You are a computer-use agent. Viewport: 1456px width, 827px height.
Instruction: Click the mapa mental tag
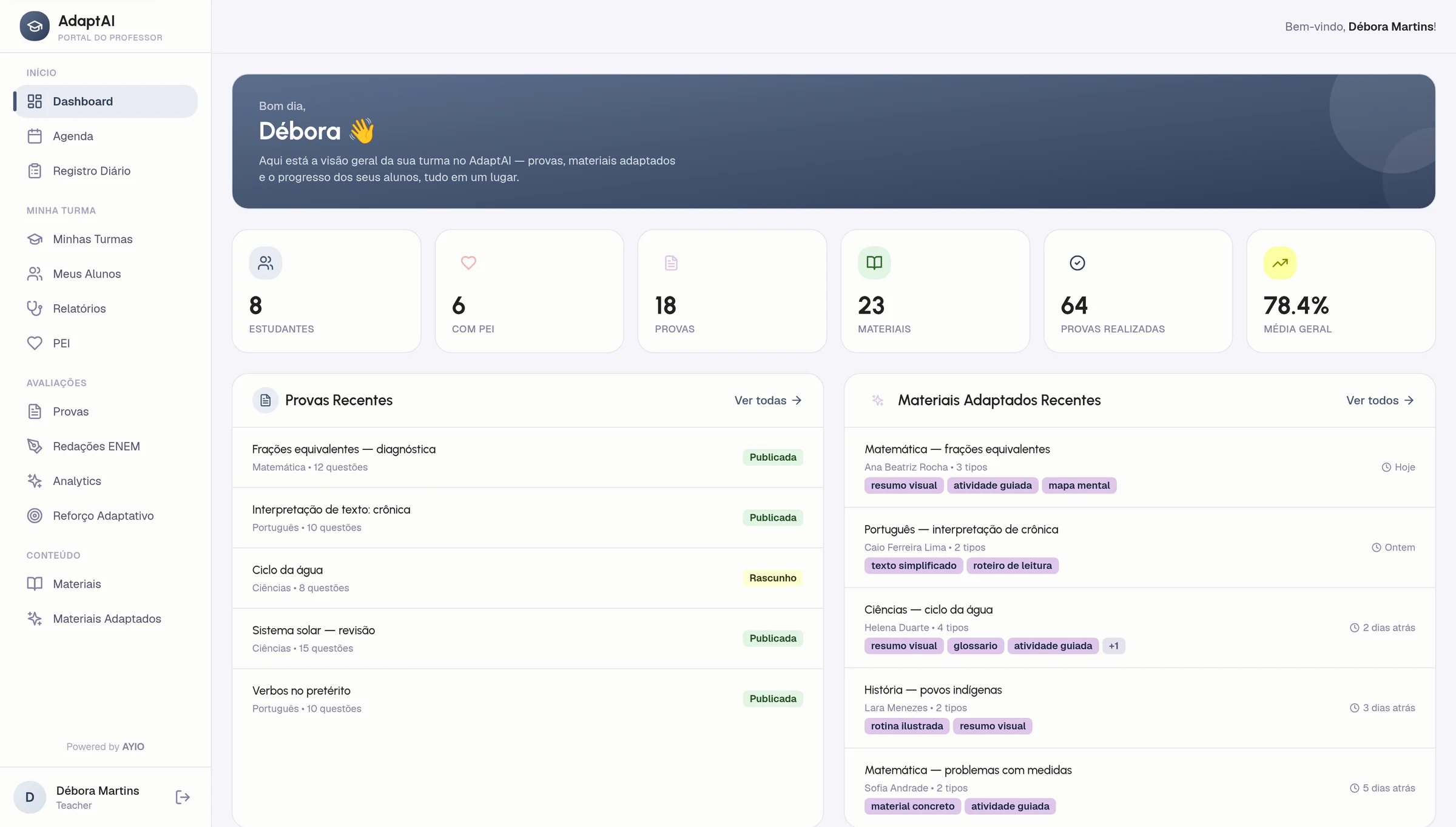click(x=1079, y=486)
